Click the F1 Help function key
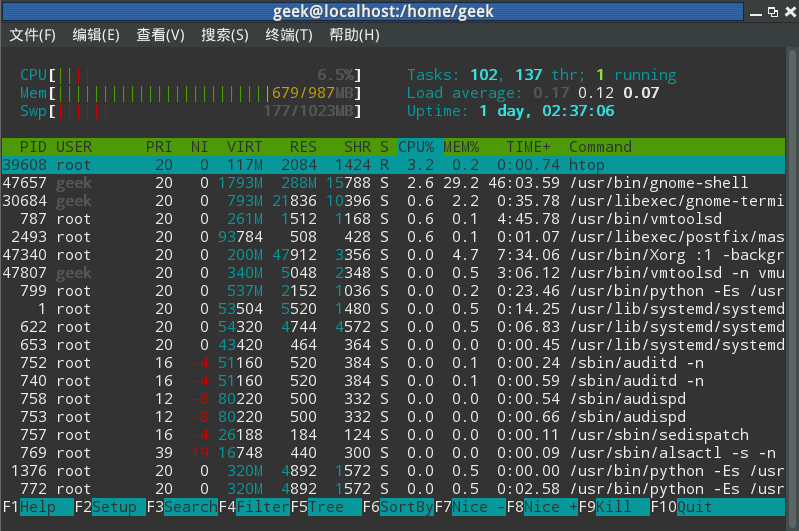The height and width of the screenshot is (531, 799). [x=38, y=507]
